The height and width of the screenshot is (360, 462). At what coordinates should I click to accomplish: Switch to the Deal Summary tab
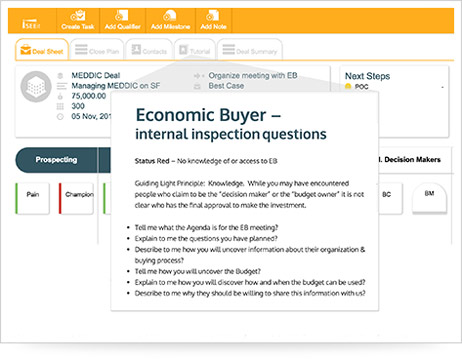coord(250,50)
